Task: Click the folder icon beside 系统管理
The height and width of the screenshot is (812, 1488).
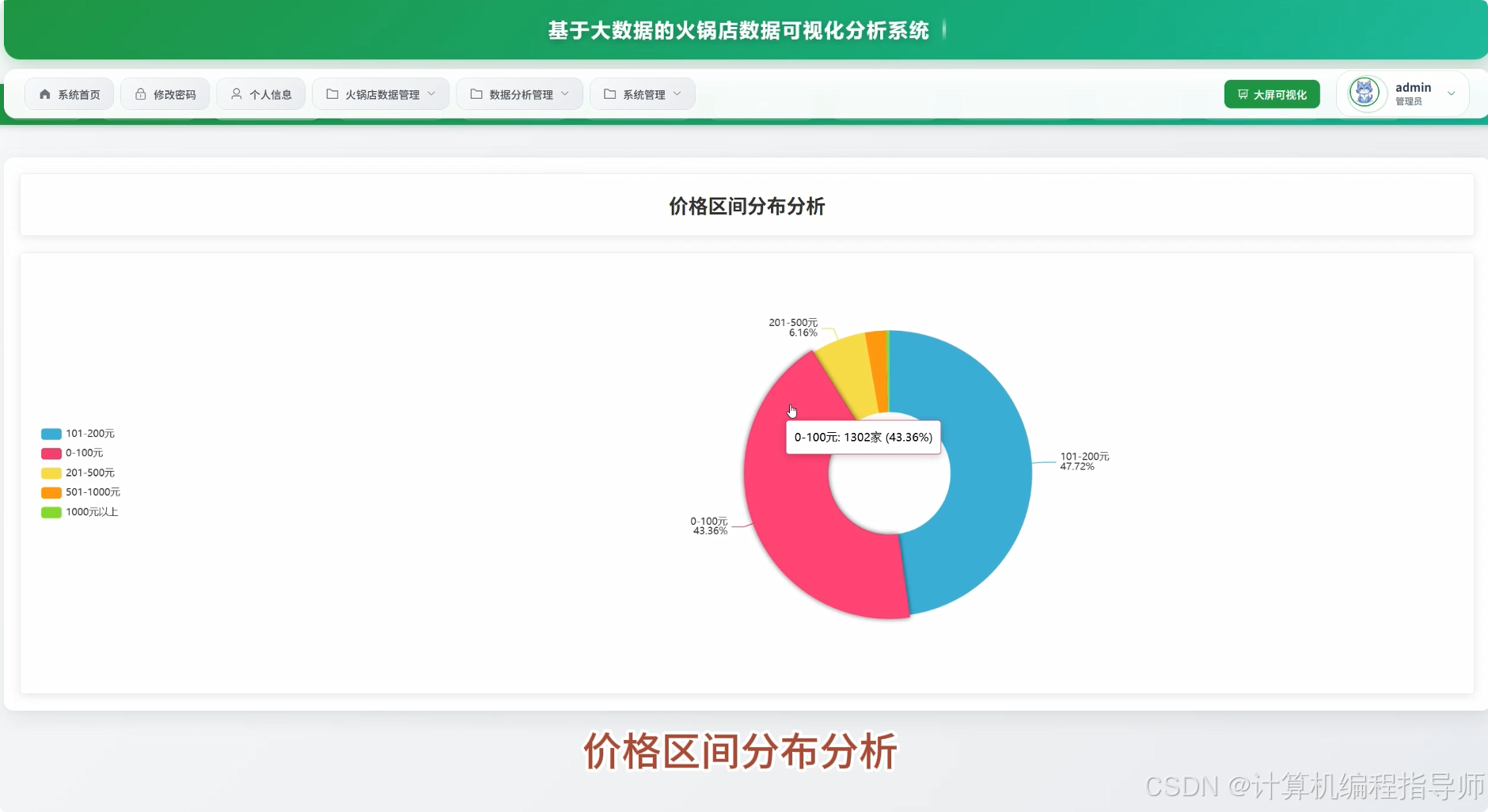Action: (610, 94)
